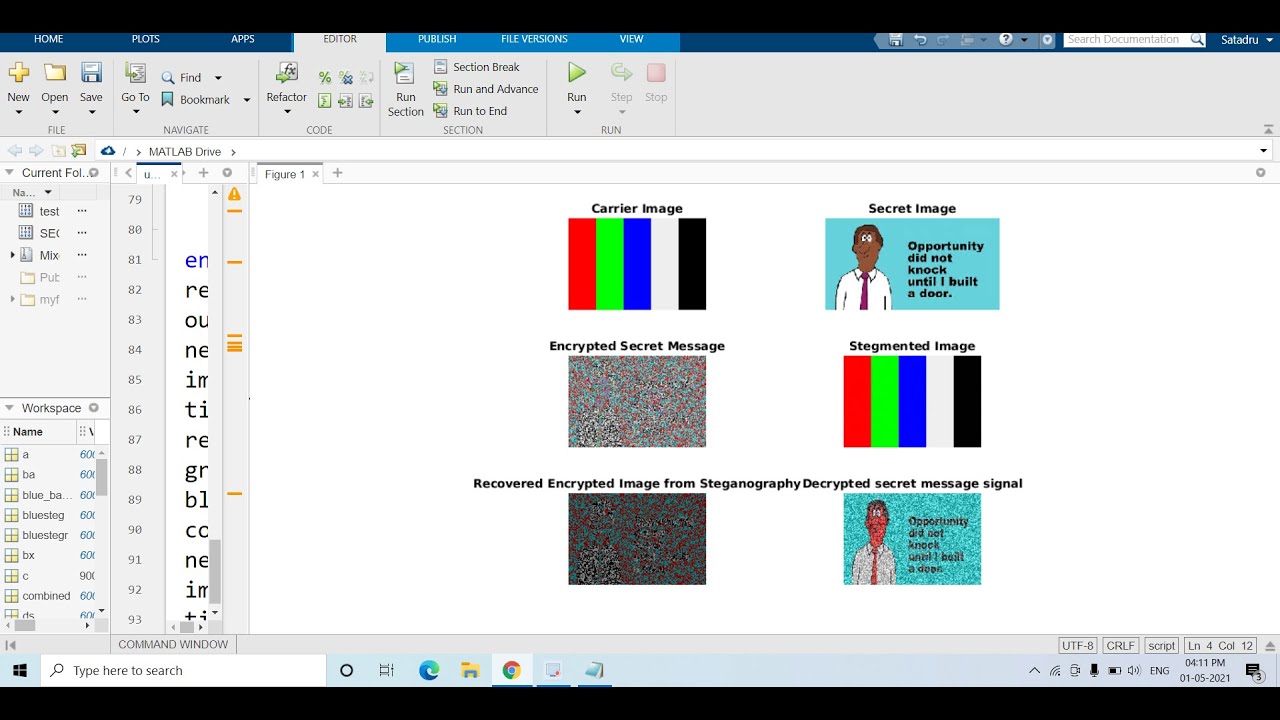Open the COMMAND WINDOW panel
1280x720 pixels.
click(173, 645)
